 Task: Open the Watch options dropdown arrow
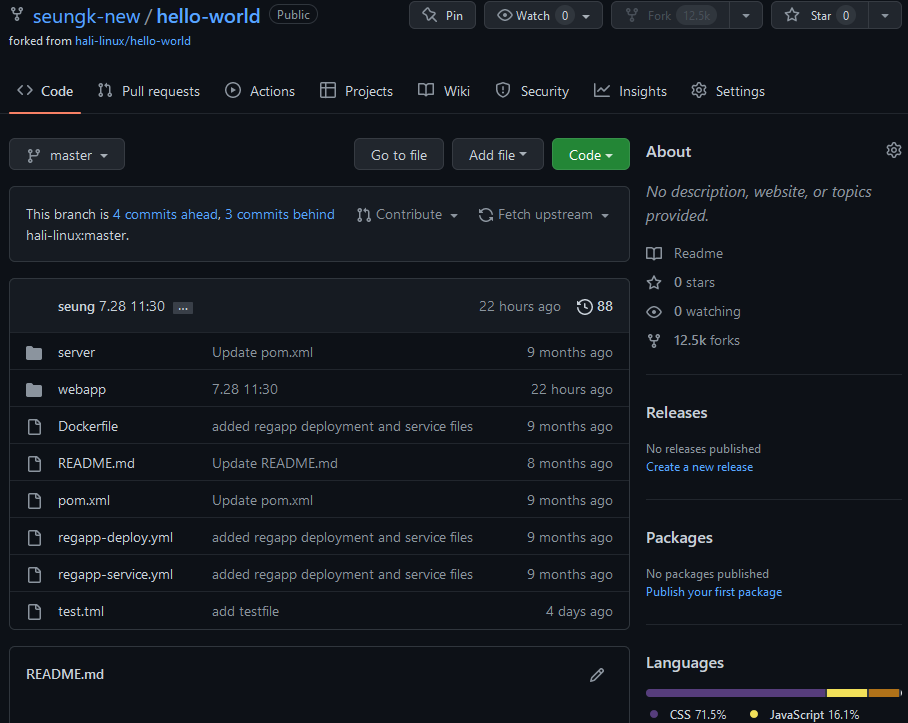587,16
